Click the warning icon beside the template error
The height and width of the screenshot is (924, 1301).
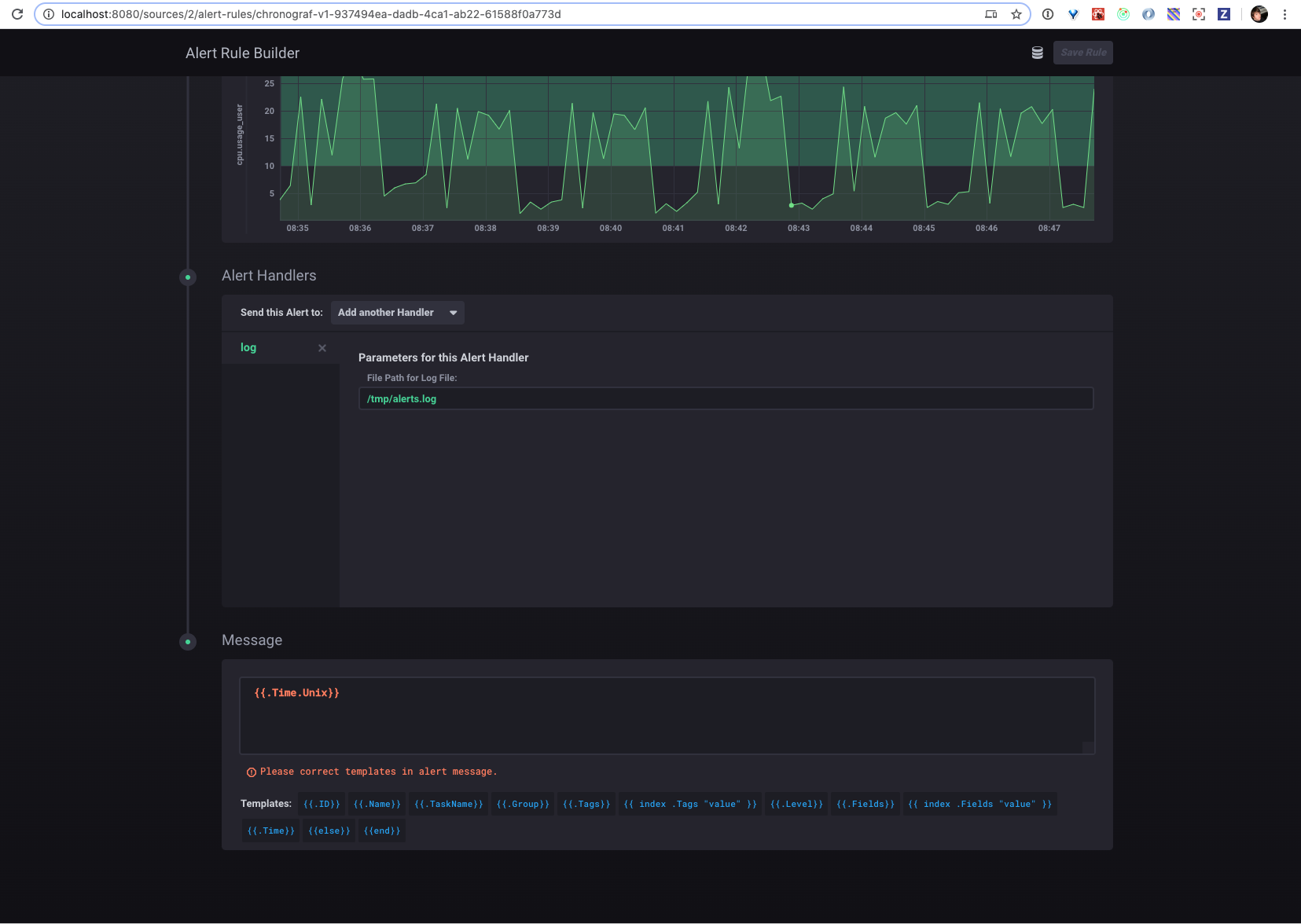coord(251,772)
